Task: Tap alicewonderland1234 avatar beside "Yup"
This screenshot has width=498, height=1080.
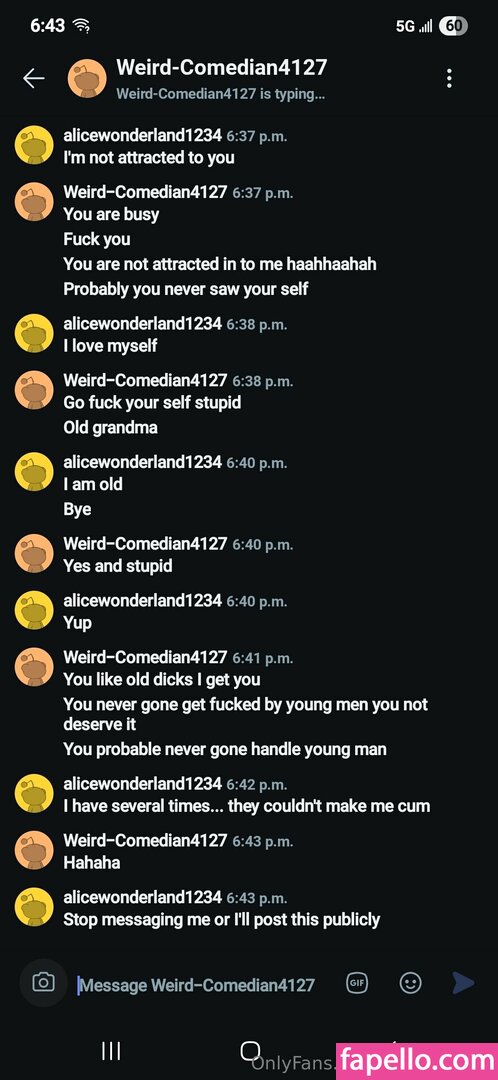Action: (x=34, y=610)
